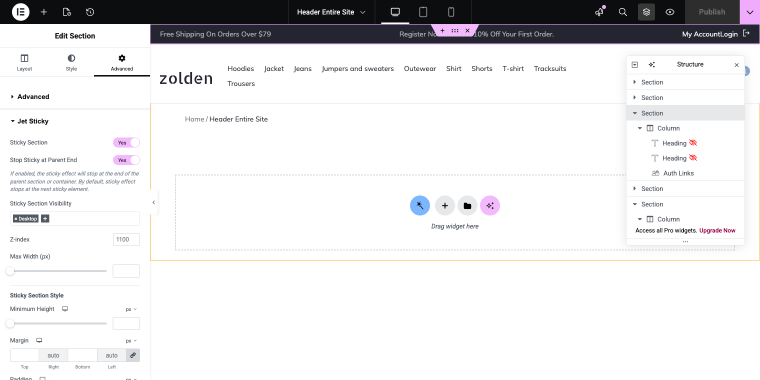
Task: Switch to mobile responsive view
Action: point(451,12)
